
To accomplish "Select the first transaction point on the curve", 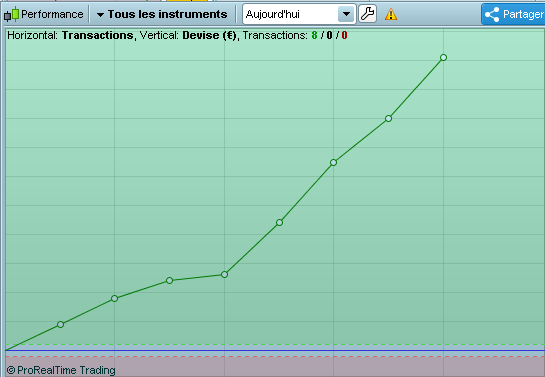I will click(x=60, y=325).
